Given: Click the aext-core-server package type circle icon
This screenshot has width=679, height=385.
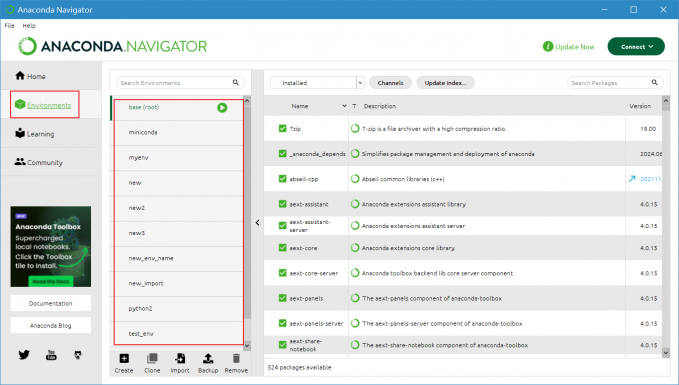Looking at the screenshot, I should pos(355,273).
